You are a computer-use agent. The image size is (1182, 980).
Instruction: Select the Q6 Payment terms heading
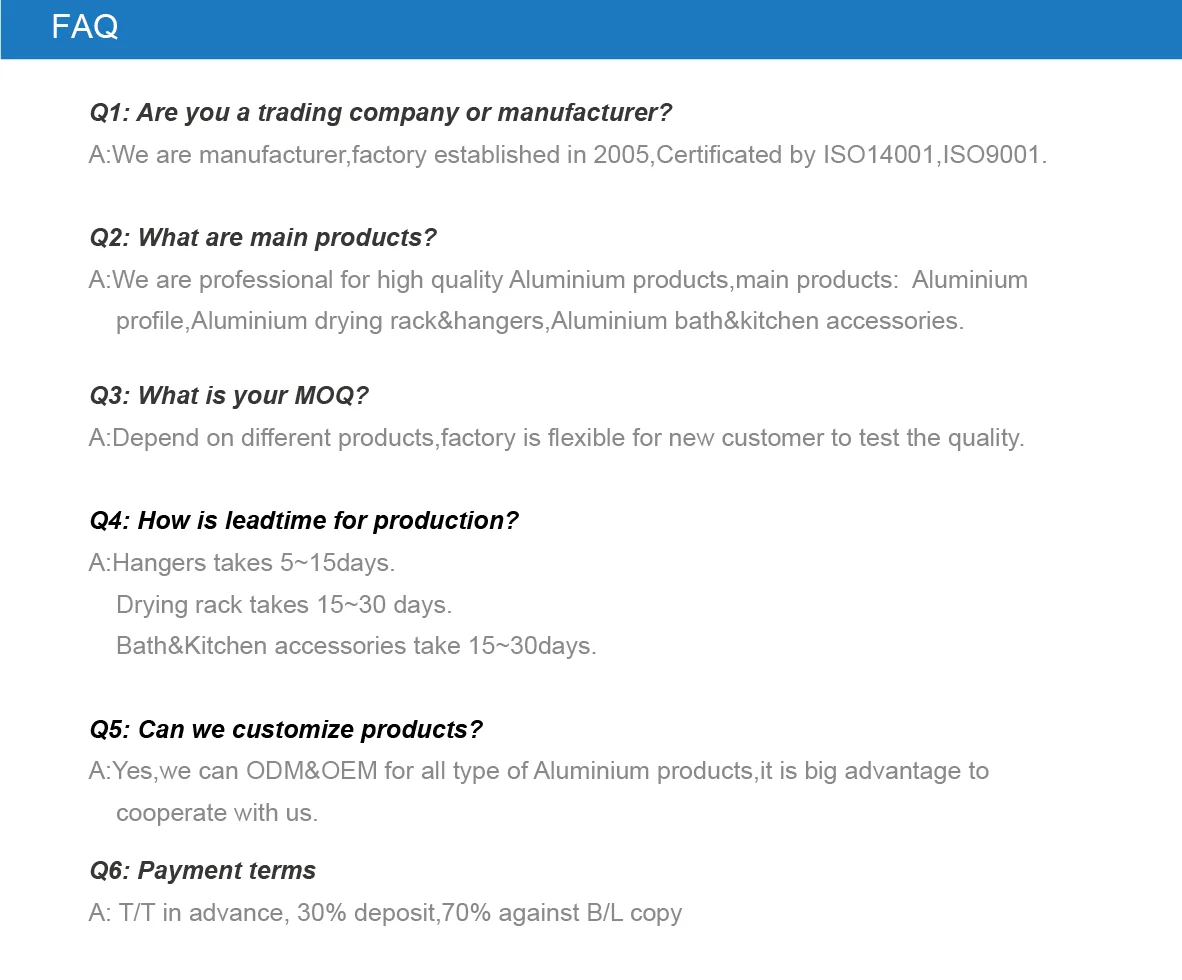202,871
